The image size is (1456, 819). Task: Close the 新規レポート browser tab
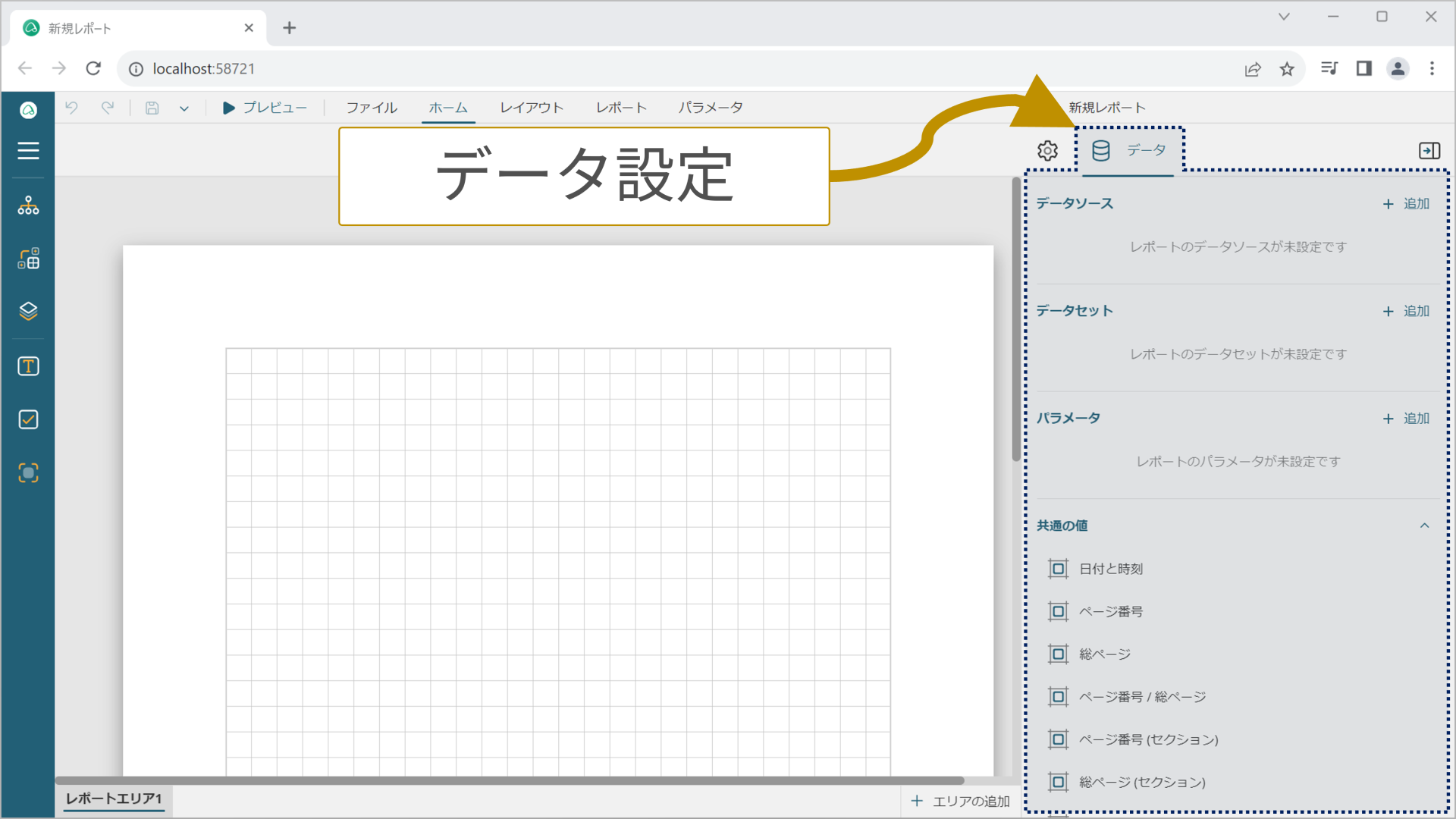pos(249,28)
